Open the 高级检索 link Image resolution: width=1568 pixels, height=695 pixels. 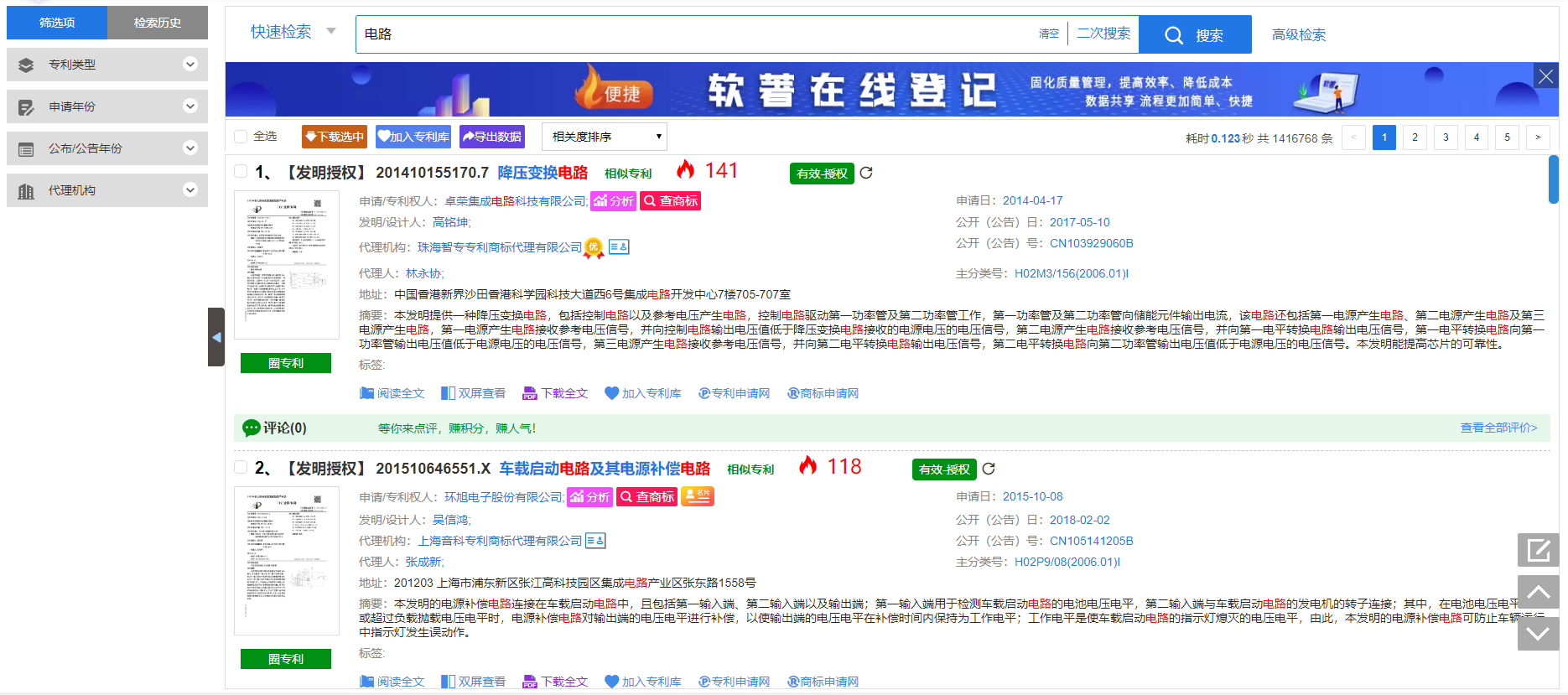coord(1298,35)
